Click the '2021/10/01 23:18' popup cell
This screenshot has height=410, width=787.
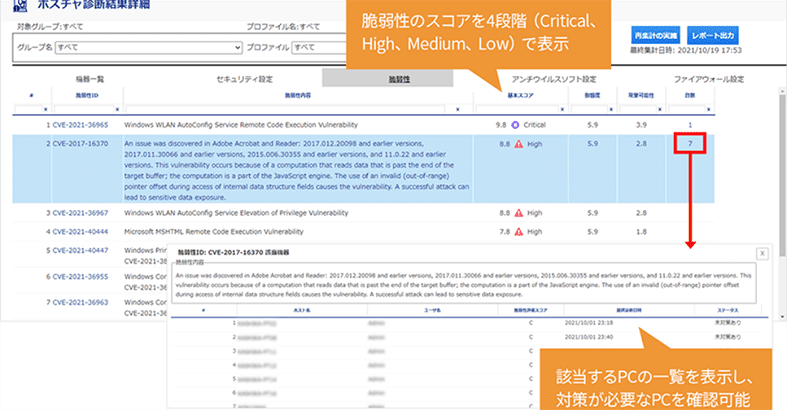589,323
